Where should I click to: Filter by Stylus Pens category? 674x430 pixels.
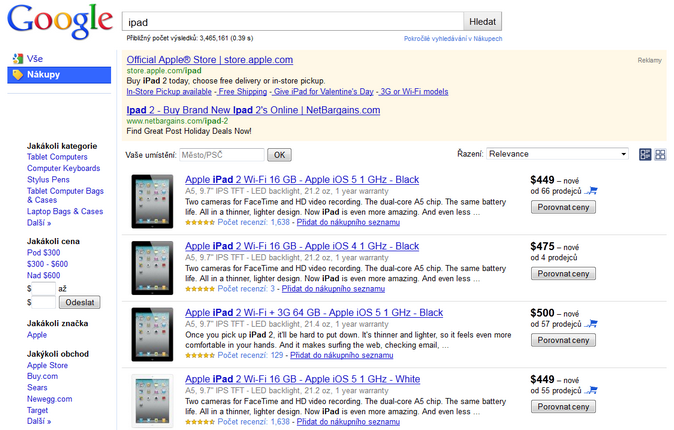point(48,180)
